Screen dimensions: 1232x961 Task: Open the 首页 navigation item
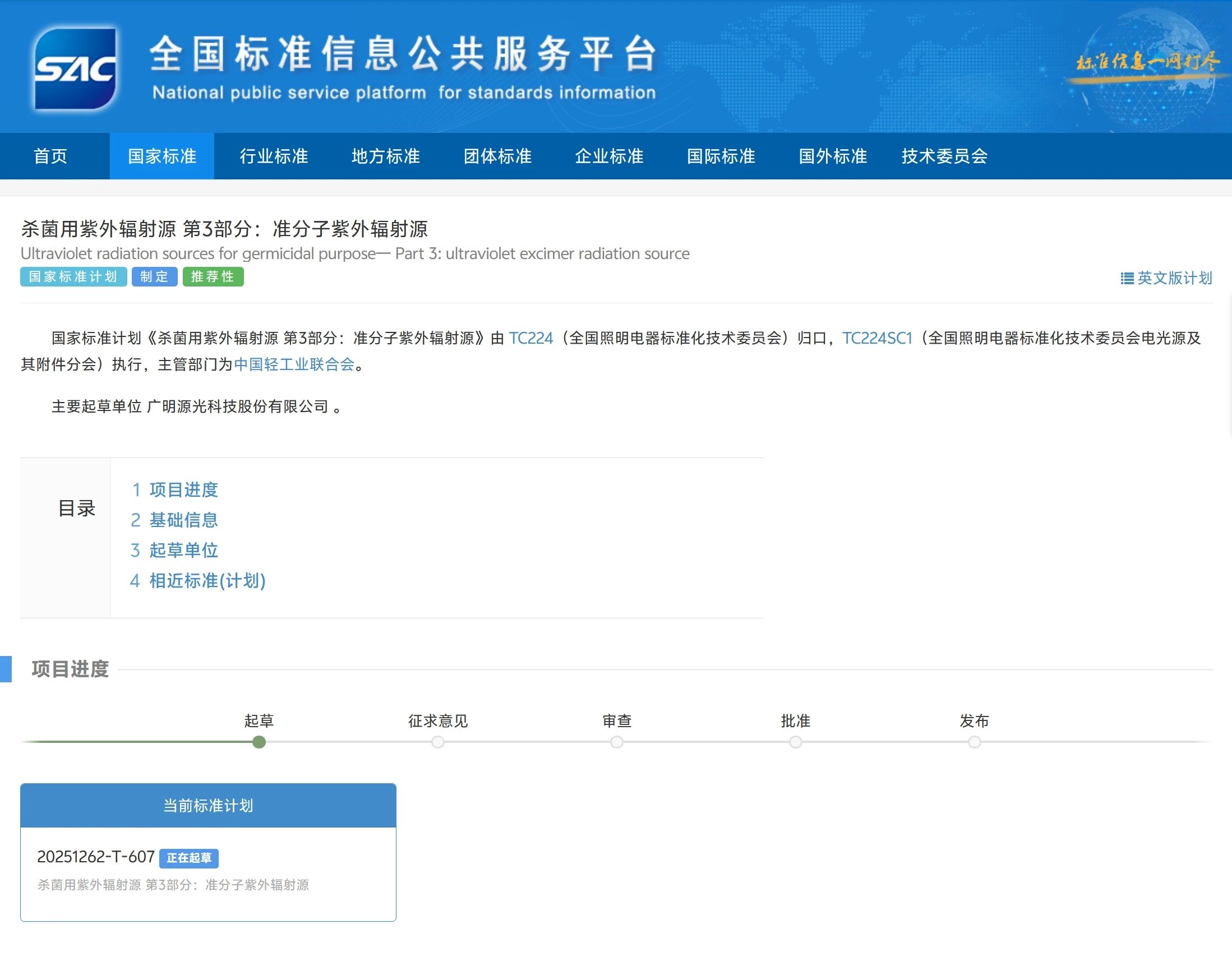(51, 156)
